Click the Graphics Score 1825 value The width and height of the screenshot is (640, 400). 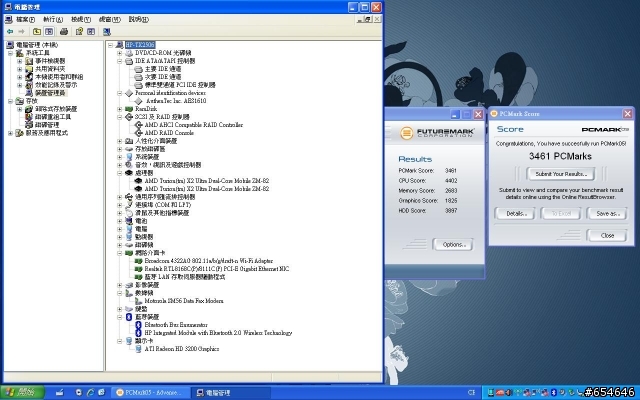451,201
